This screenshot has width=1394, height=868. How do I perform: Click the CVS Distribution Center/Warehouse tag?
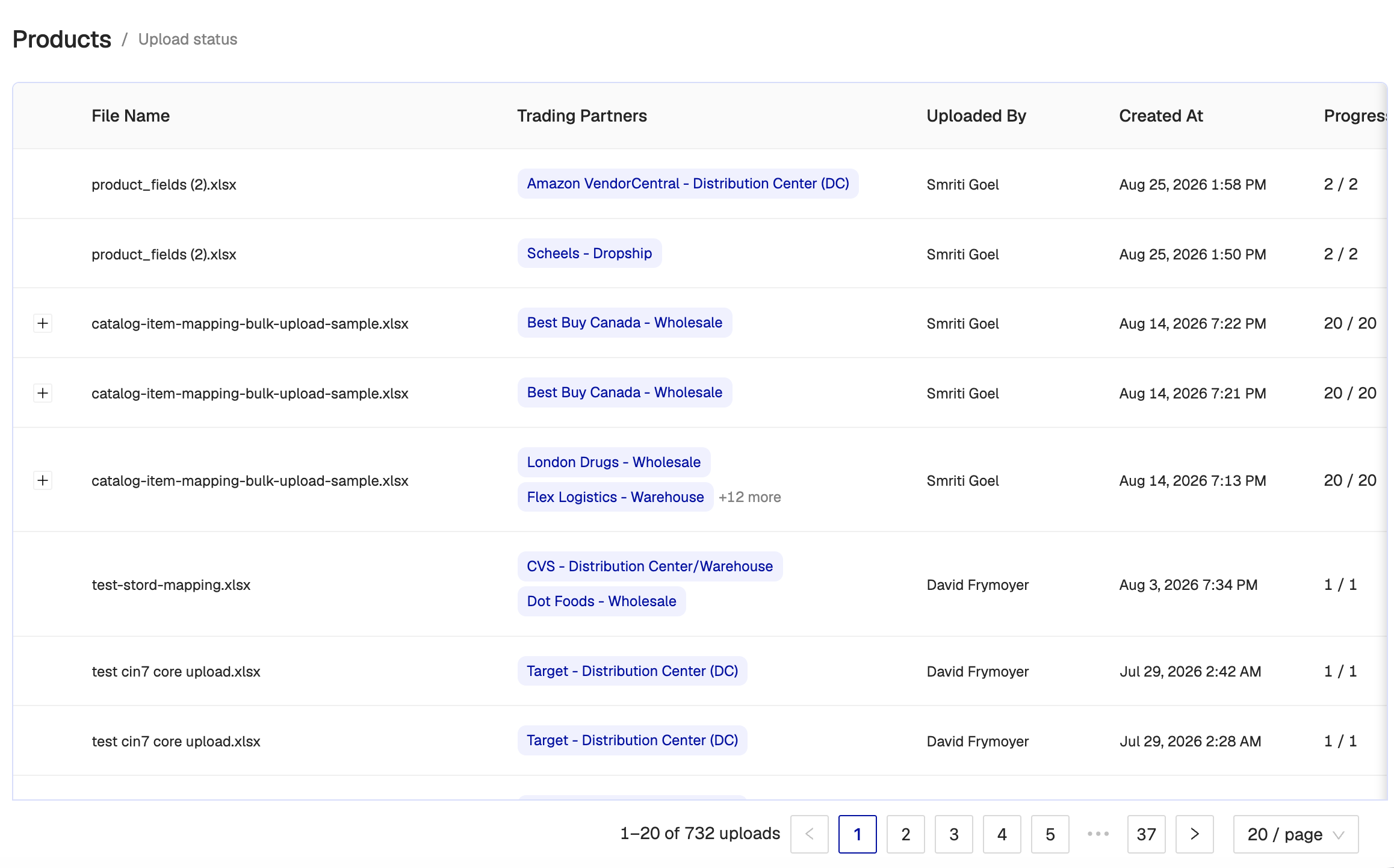pos(650,566)
